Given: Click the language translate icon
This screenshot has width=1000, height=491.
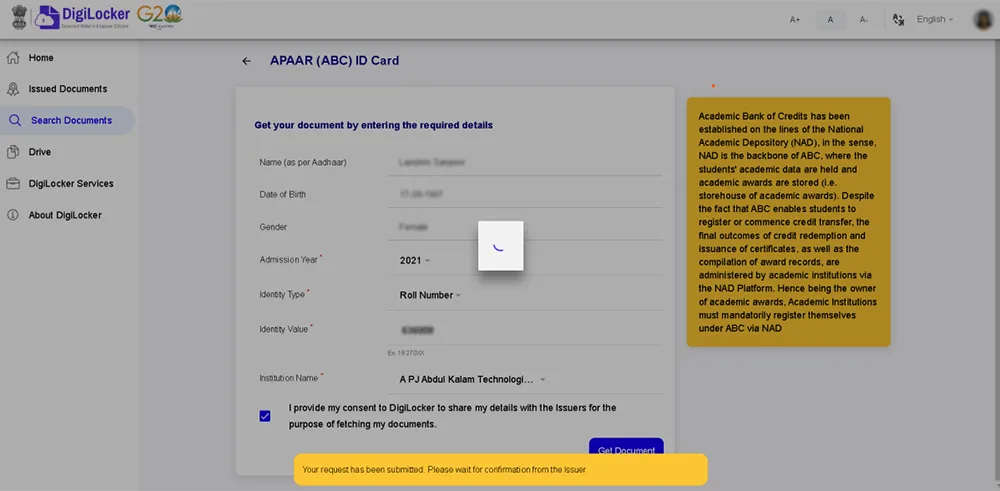Looking at the screenshot, I should pos(899,20).
